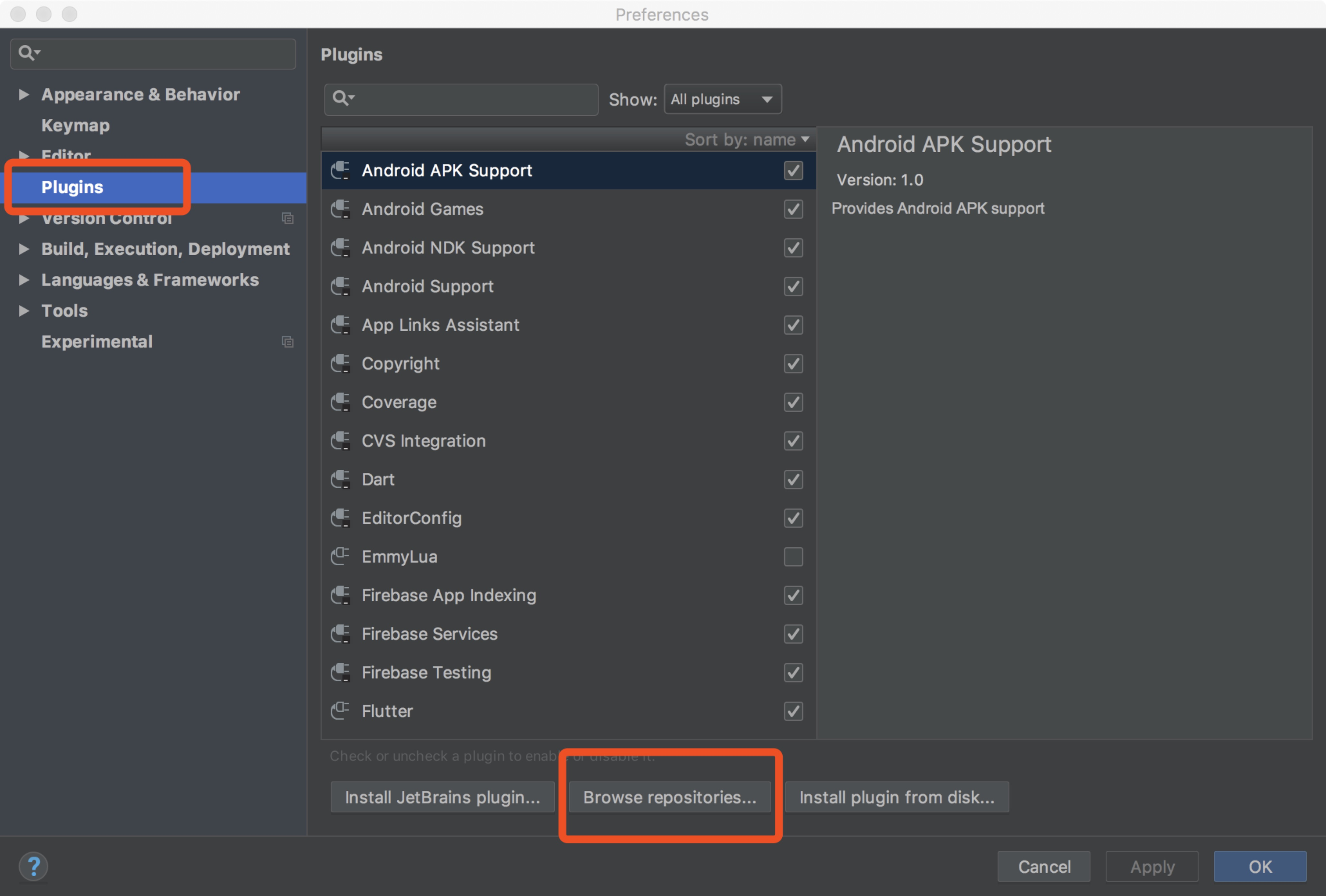Enable the EmmyLua plugin checkbox
This screenshot has height=896, width=1326.
793,557
